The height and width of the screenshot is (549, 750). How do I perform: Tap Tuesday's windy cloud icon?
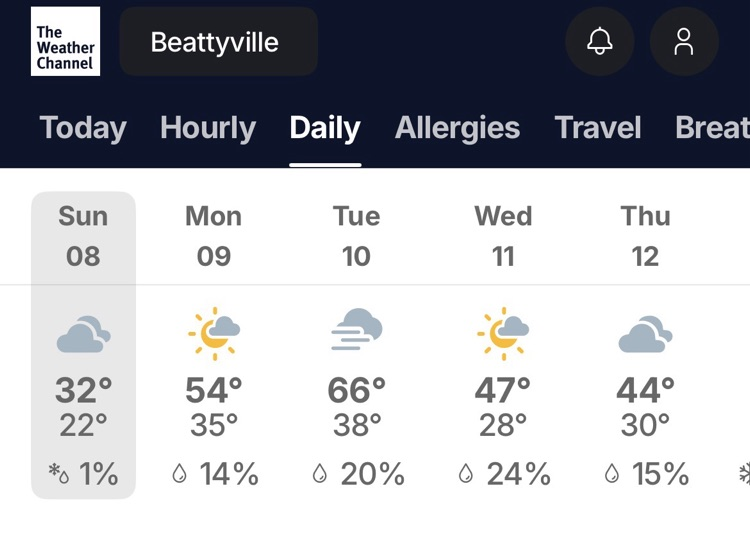pyautogui.click(x=356, y=331)
